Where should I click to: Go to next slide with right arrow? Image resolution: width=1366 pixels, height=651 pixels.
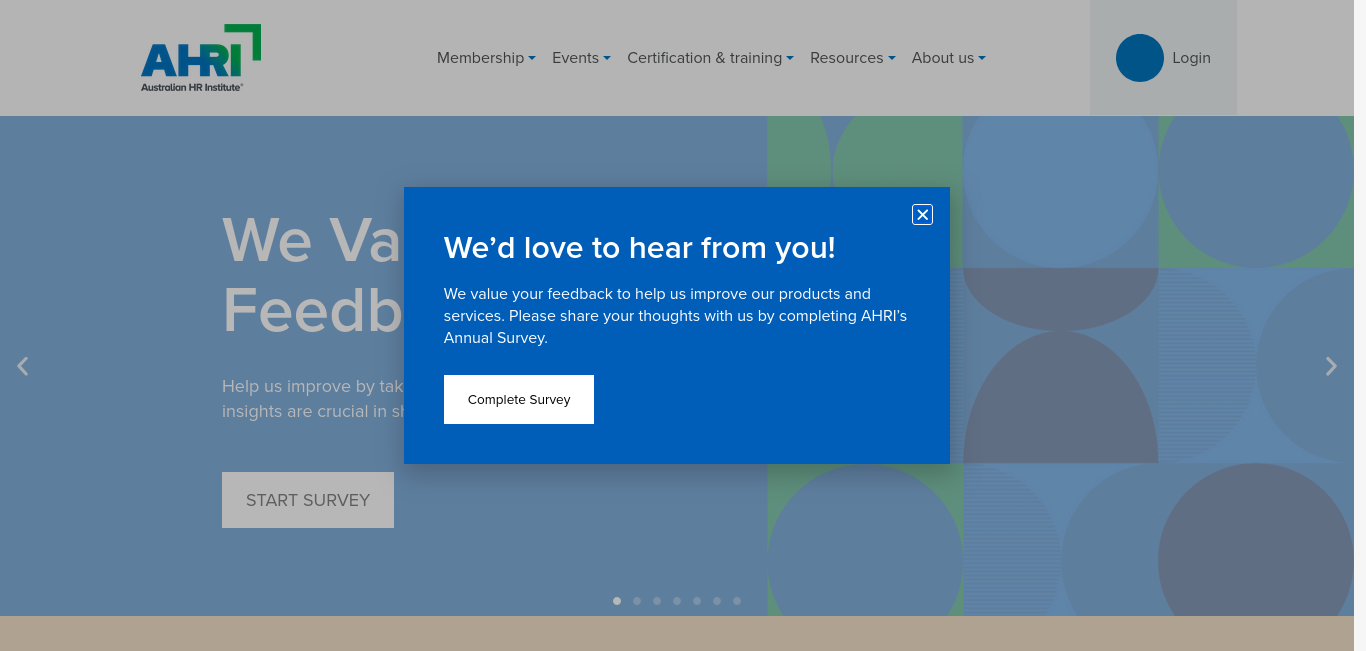pos(1331,366)
